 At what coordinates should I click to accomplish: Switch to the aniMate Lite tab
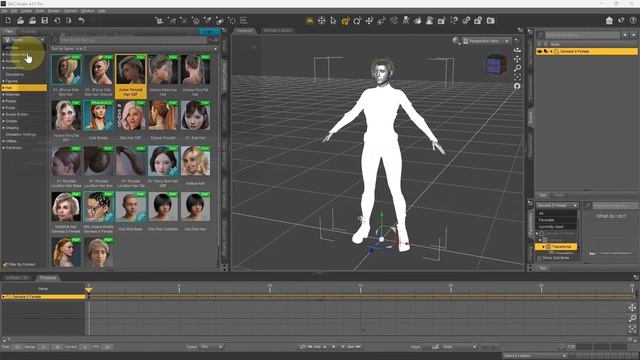tap(17, 278)
